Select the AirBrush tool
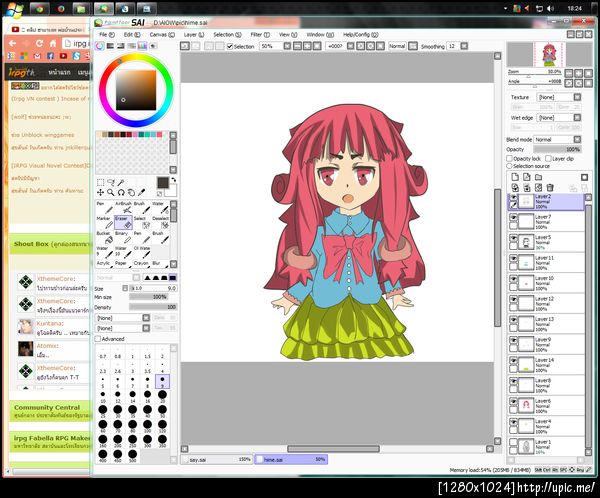 [123, 208]
